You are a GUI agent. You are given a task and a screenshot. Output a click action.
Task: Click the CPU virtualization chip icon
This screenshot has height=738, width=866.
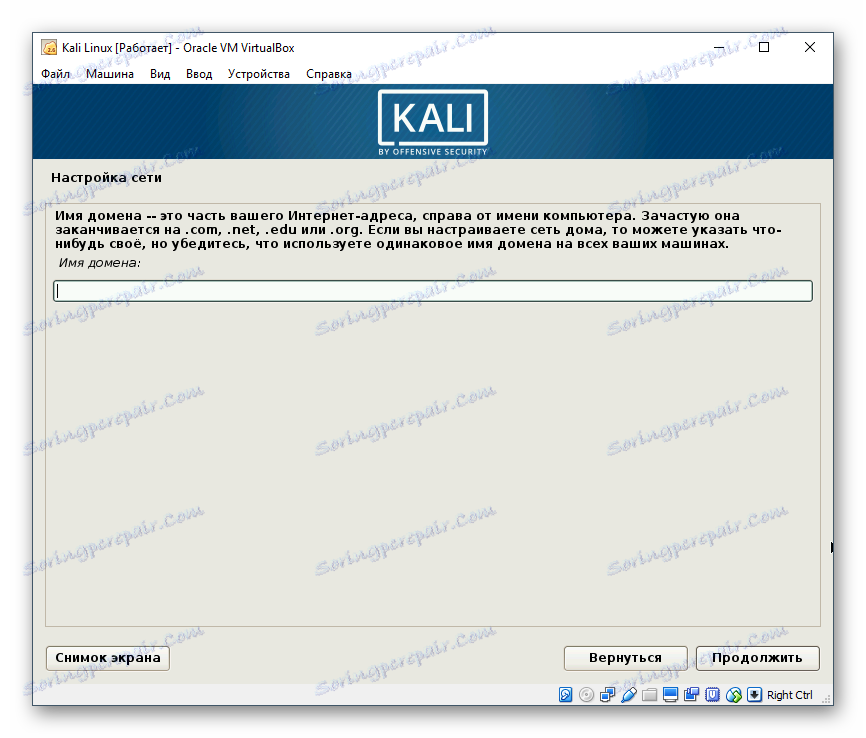[x=712, y=694]
